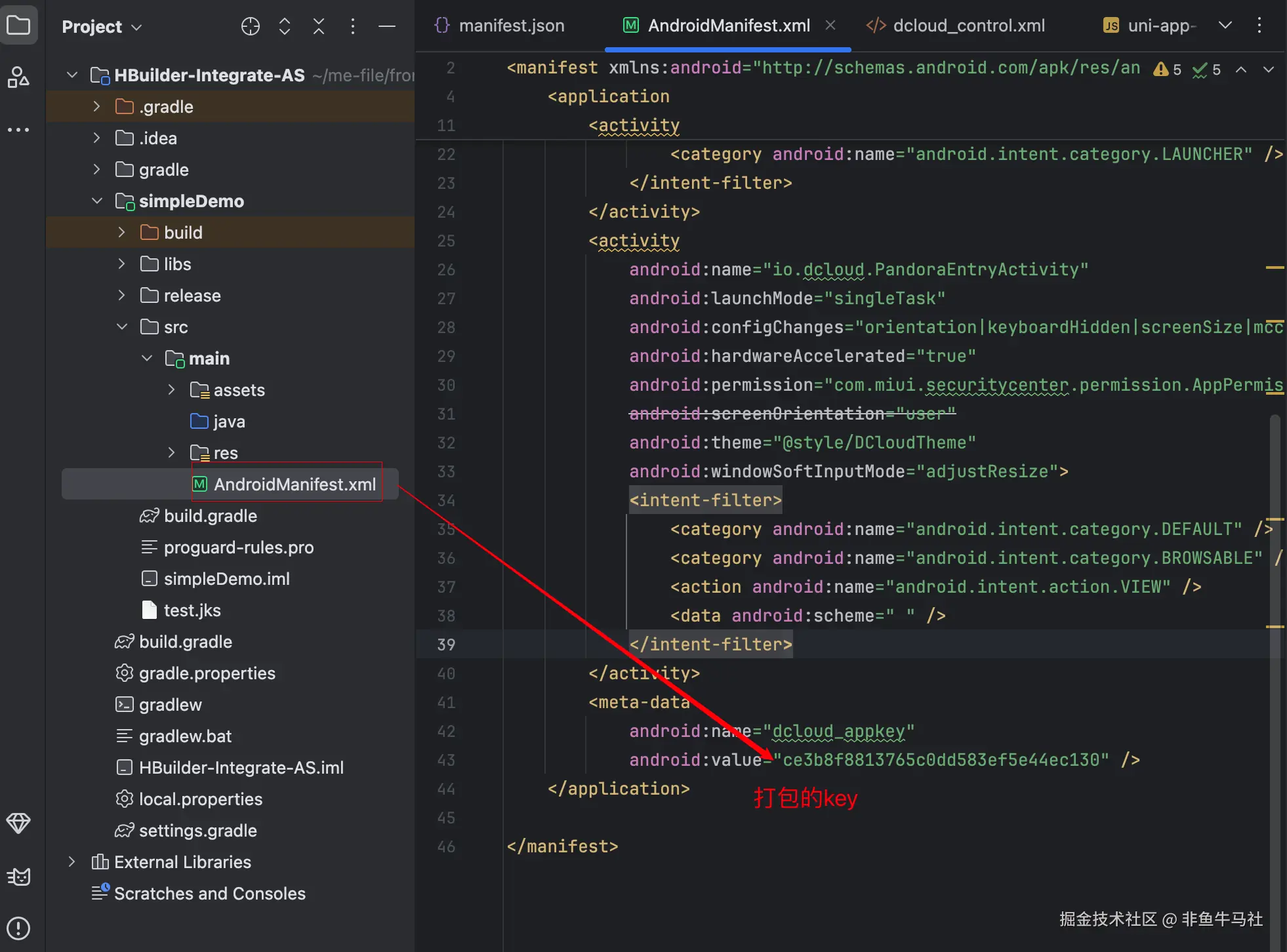Show hidden editor tabs dropdown arrow
1287x952 pixels.
pos(1225,26)
